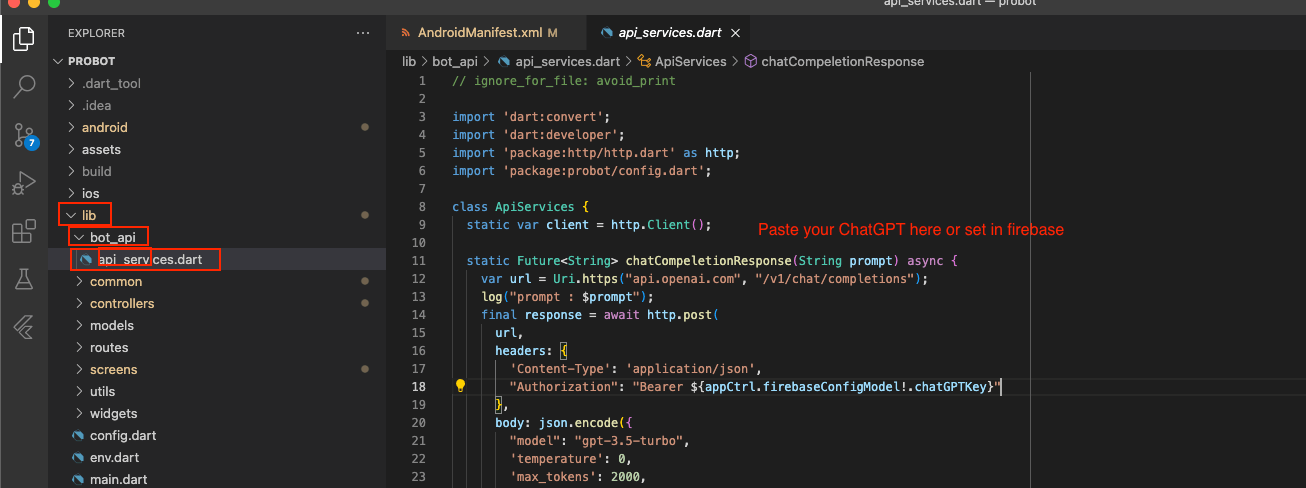Open the Search view icon
The width and height of the screenshot is (1306, 488).
[23, 87]
